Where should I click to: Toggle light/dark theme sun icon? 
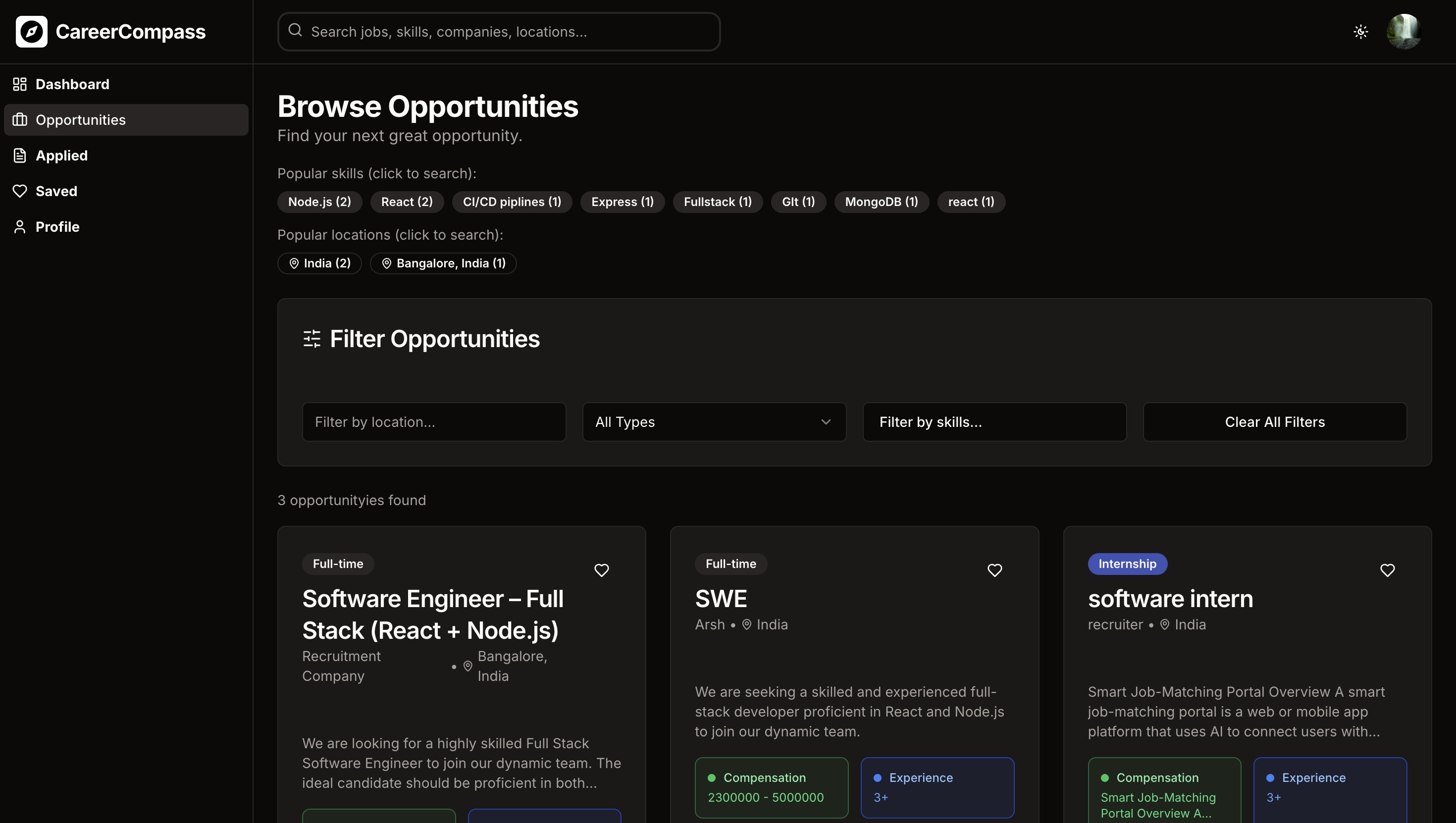click(1360, 32)
